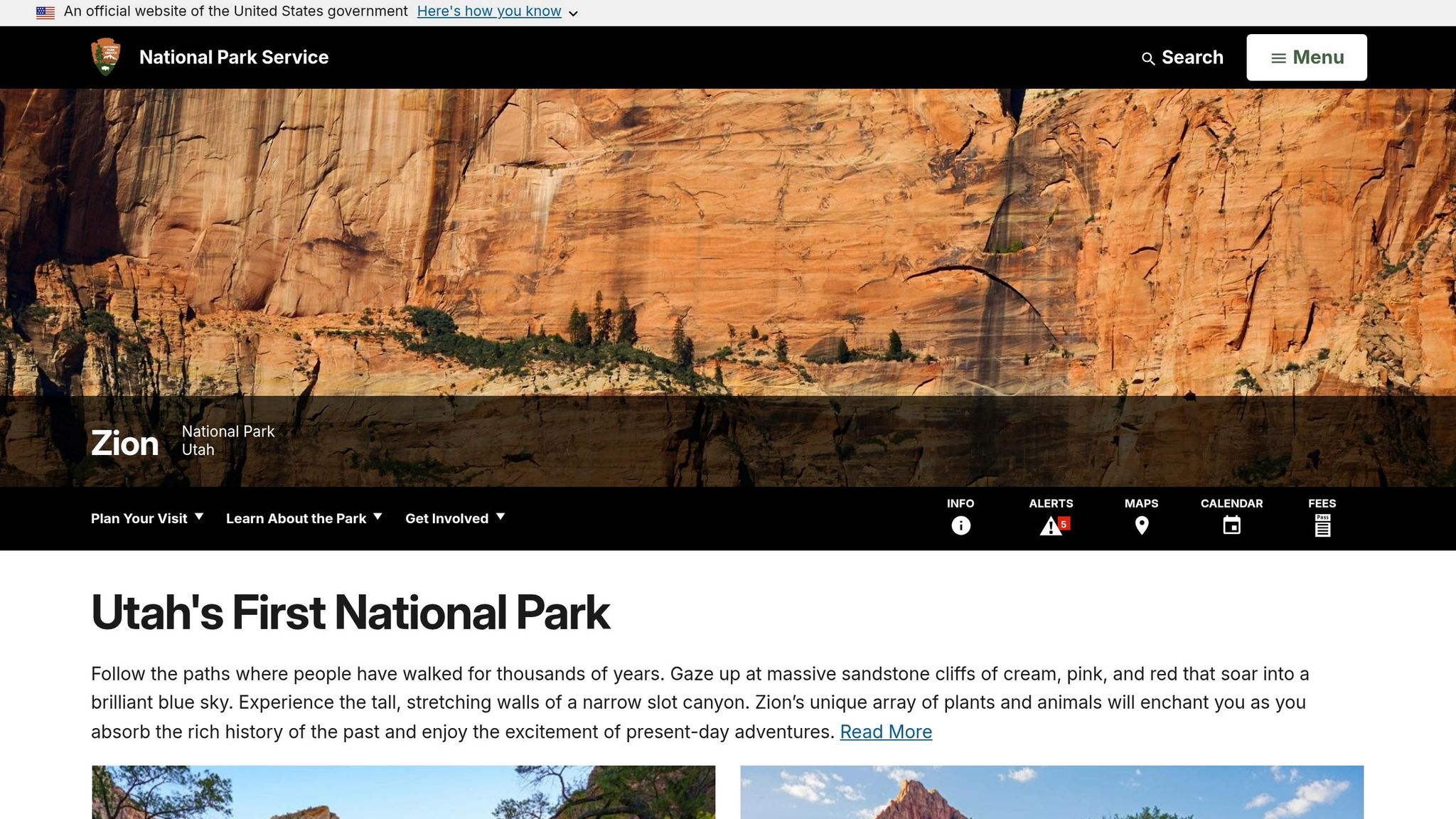Open the hamburger Menu button
Screen dimensions: 1456x819
(1307, 58)
